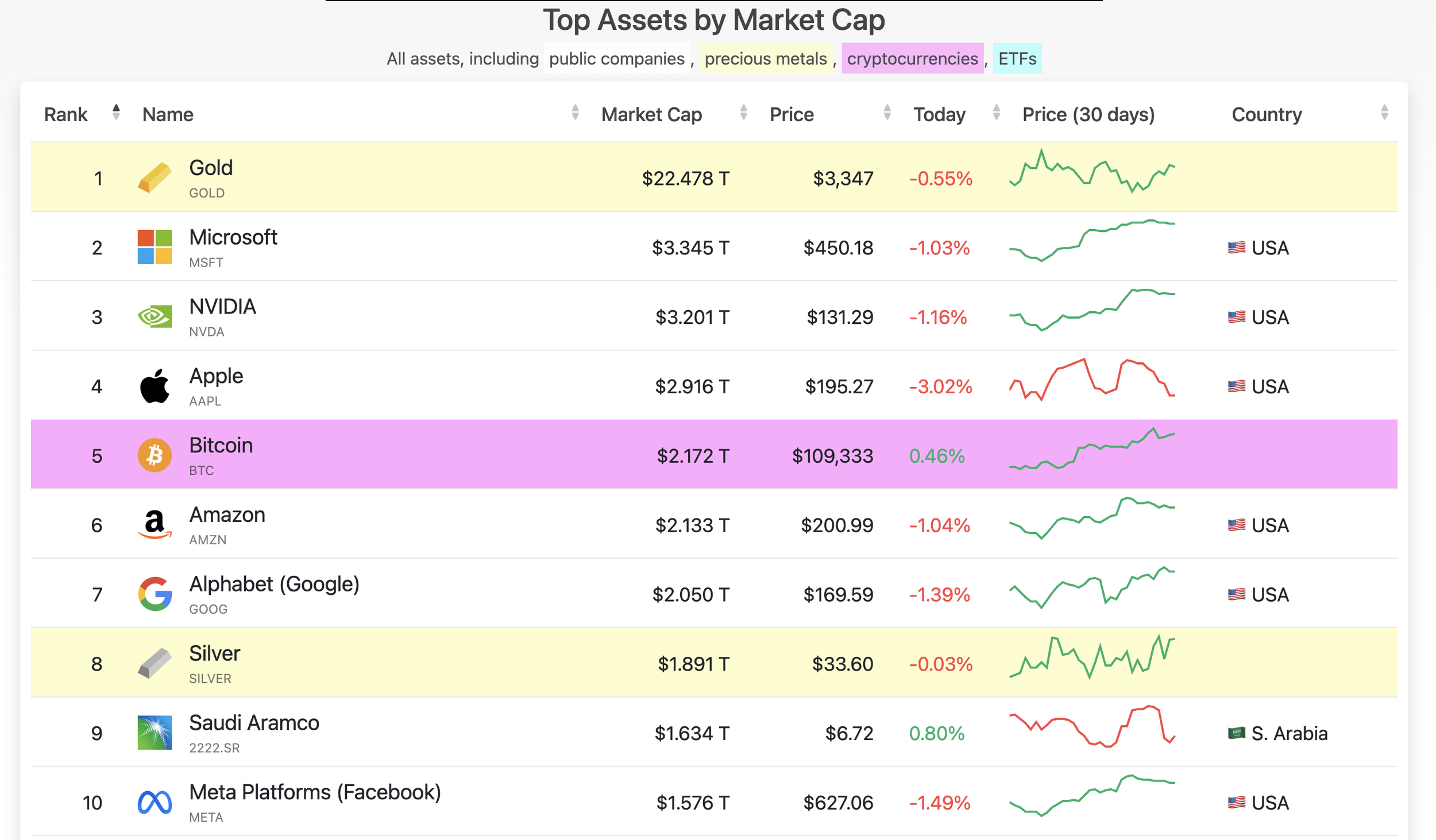Click the NVIDIA logo icon
The image size is (1436, 840).
click(x=155, y=316)
